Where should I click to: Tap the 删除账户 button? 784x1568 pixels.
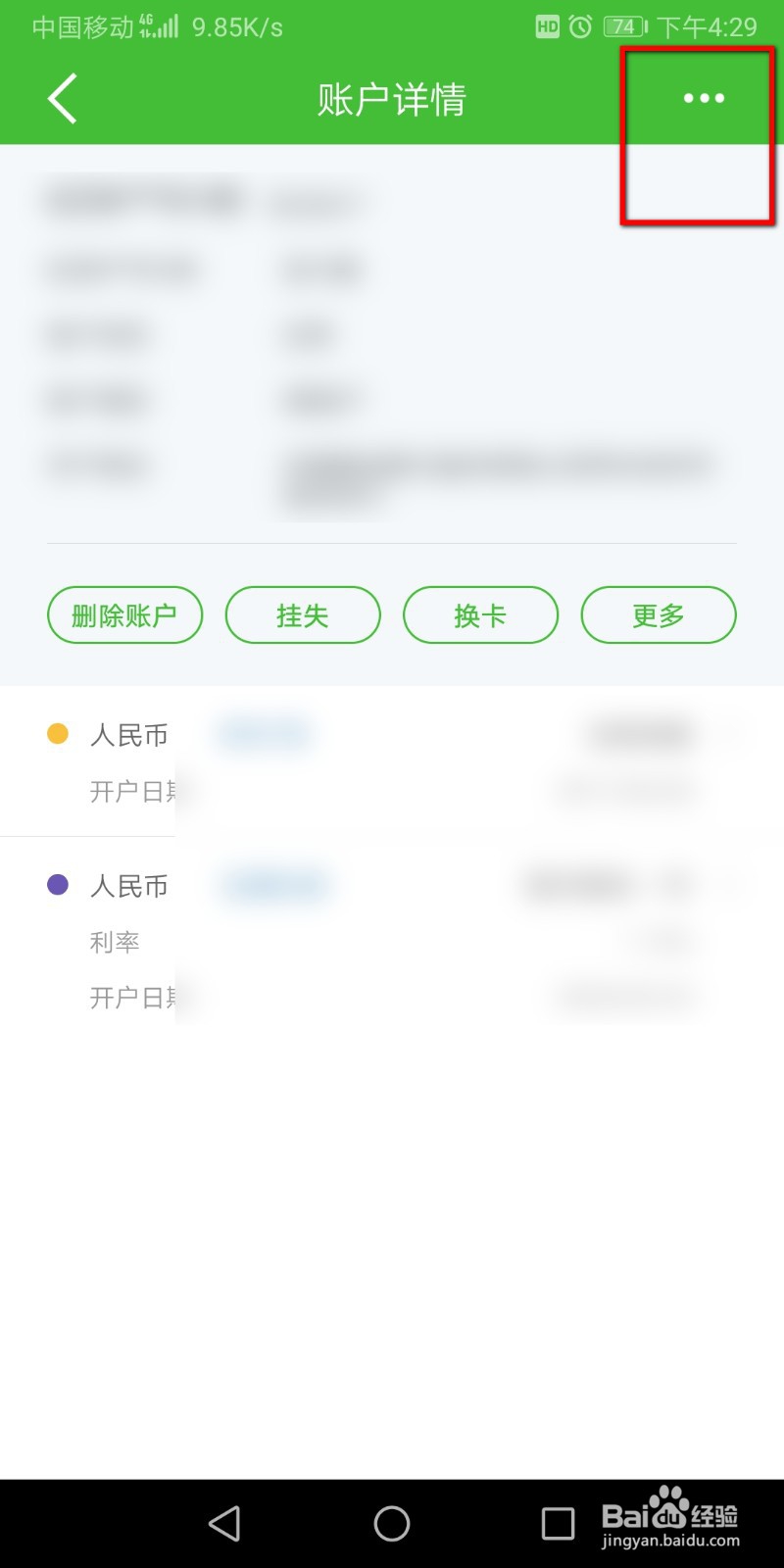coord(124,615)
